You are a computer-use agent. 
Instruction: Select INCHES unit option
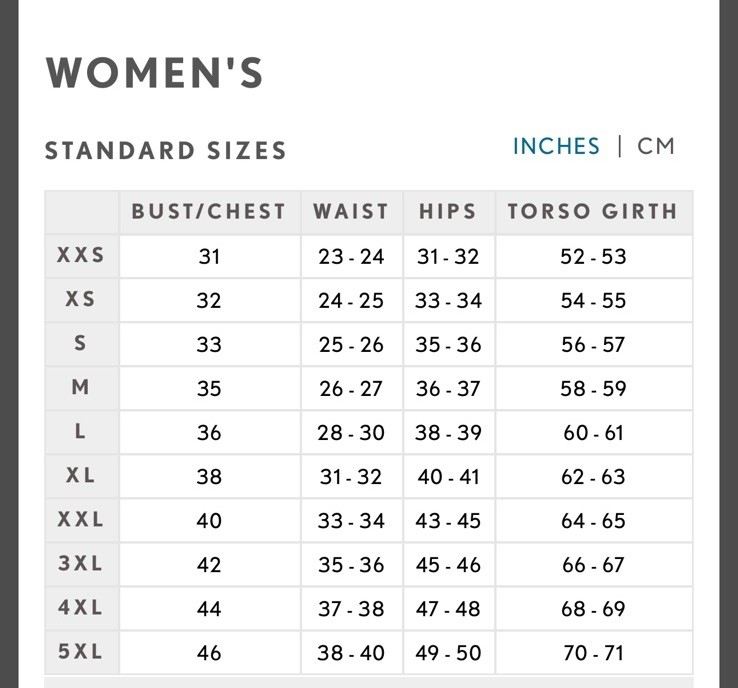click(556, 146)
